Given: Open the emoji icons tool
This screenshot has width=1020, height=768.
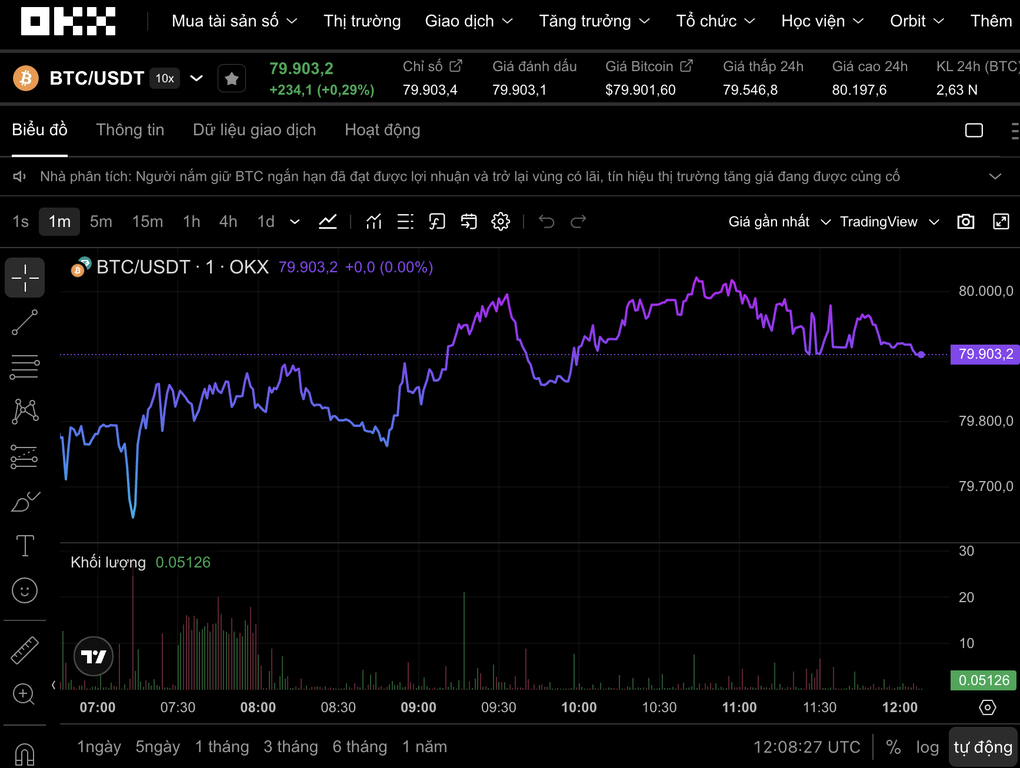Looking at the screenshot, I should click(x=25, y=590).
